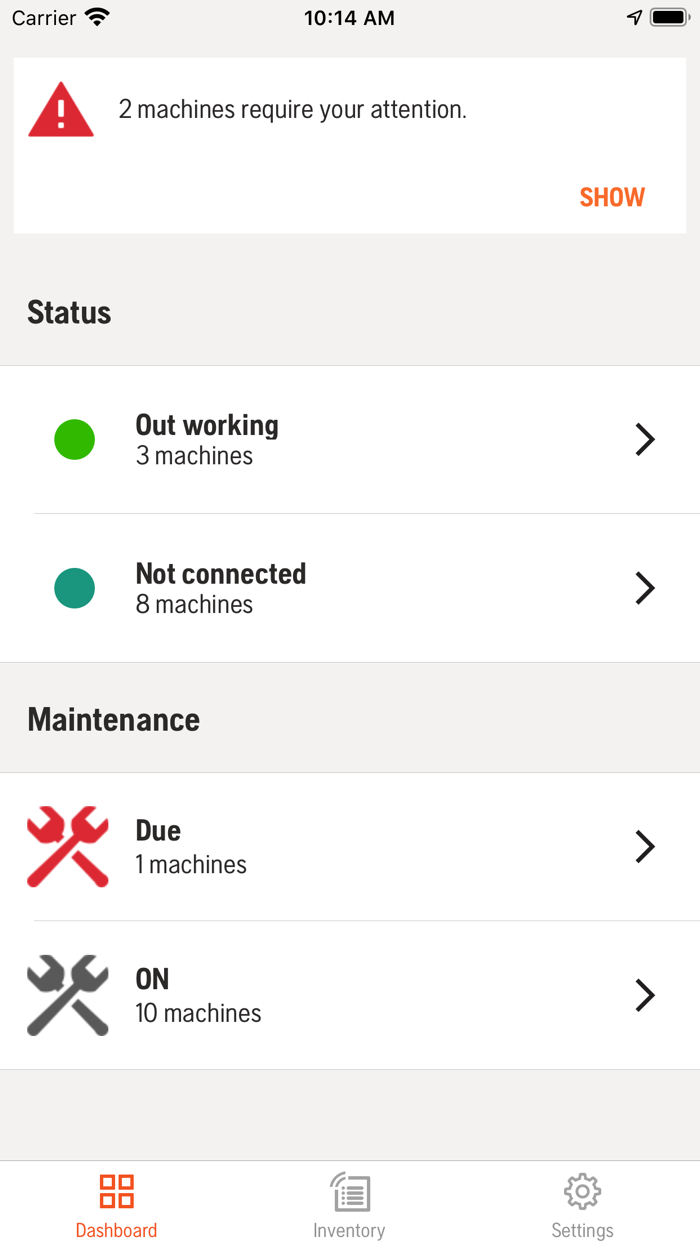The image size is (700, 1244).
Task: Open the Not connected machines title
Action: coord(221,574)
